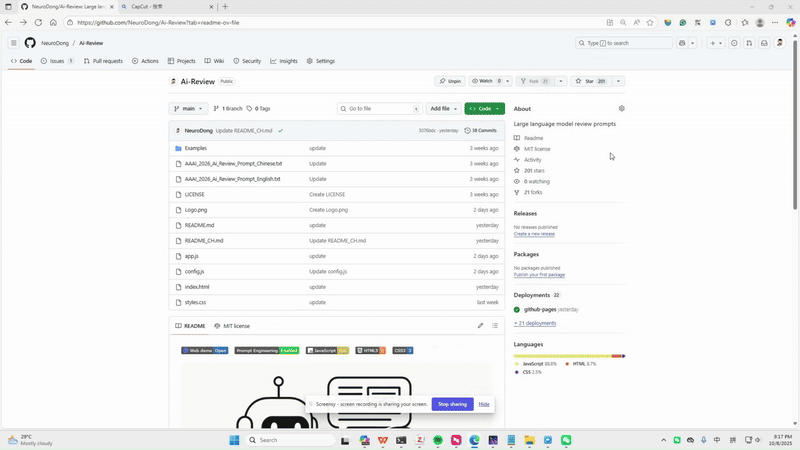Expand the Add file dropdown
The height and width of the screenshot is (450, 800).
443,108
